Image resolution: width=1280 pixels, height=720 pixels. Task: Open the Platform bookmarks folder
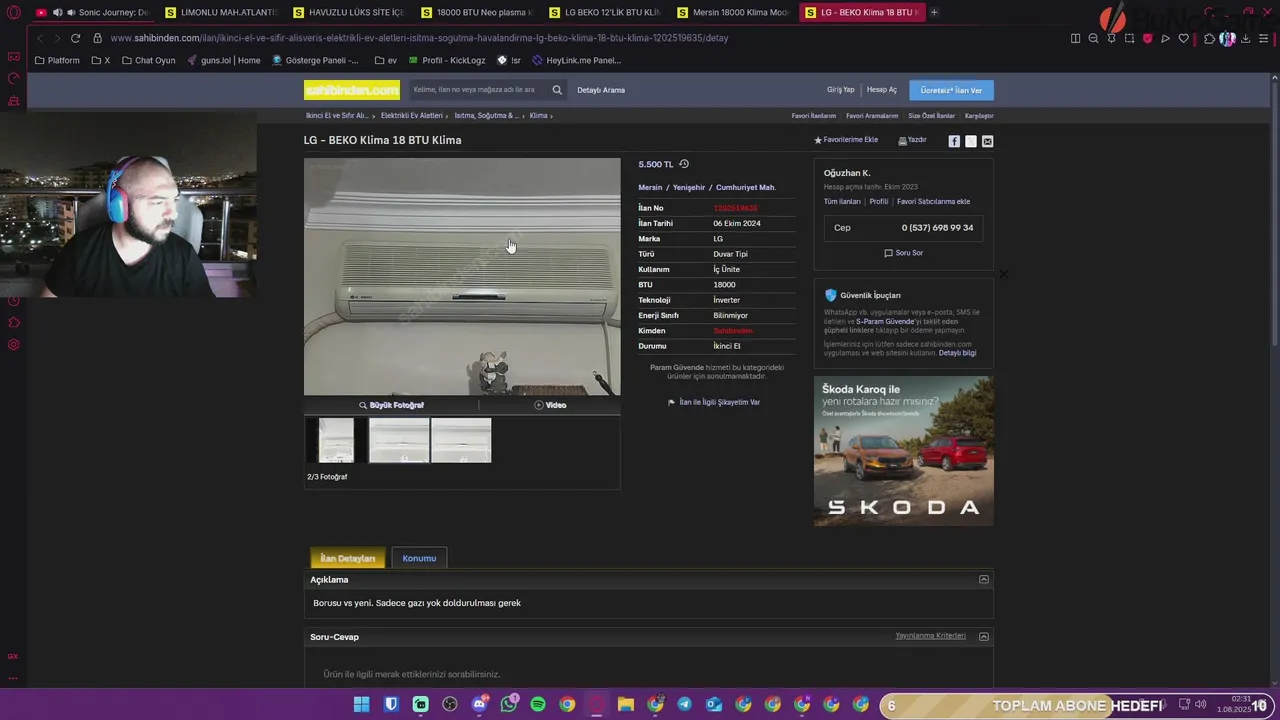57,60
